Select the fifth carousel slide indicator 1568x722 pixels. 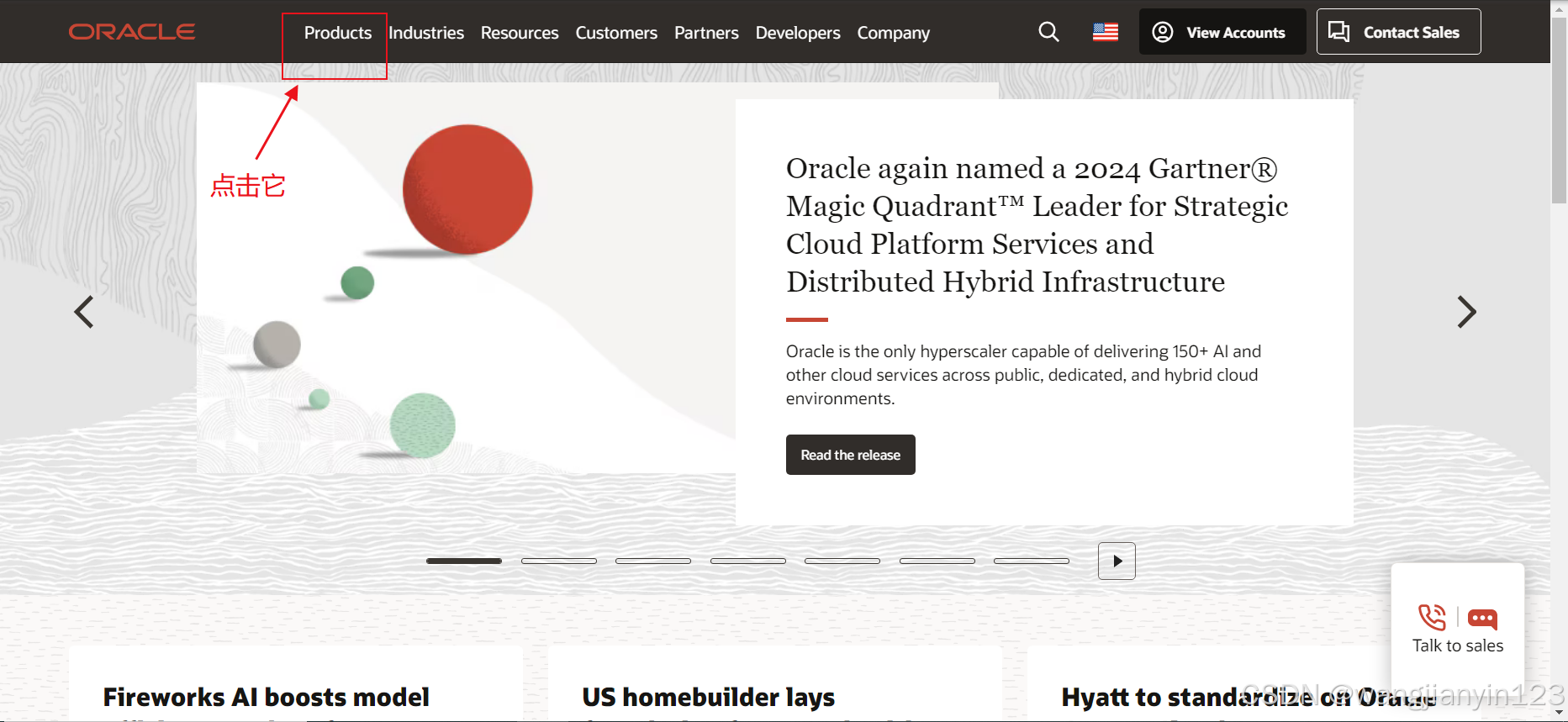842,561
